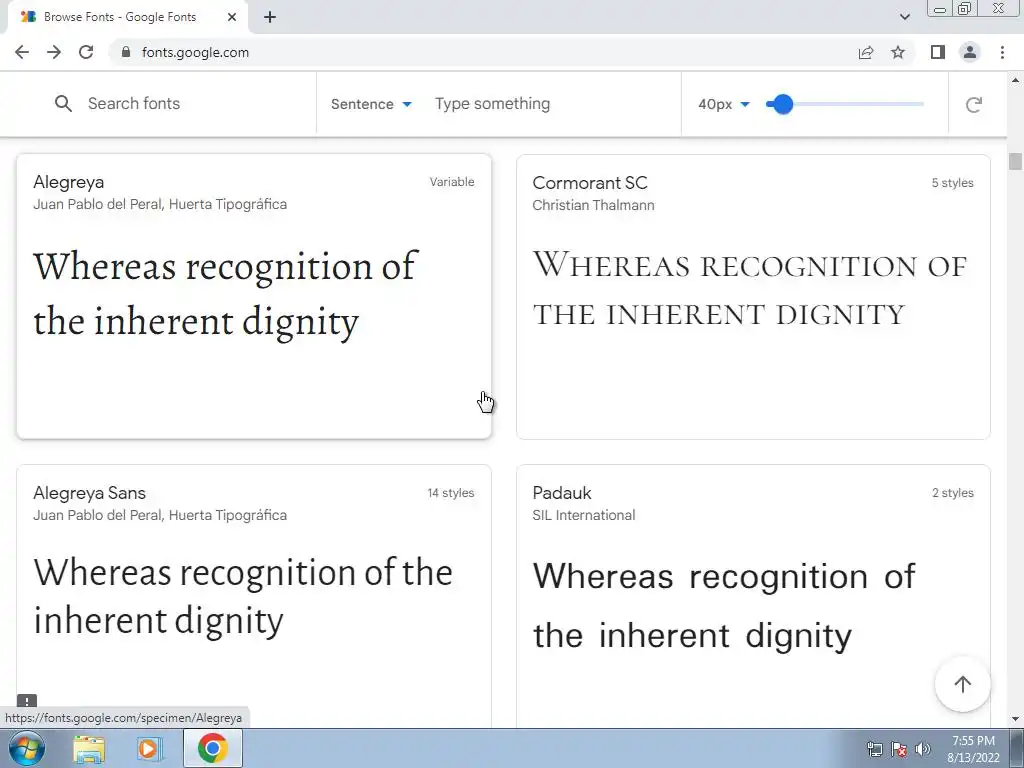Viewport: 1024px width, 768px height.
Task: Open the Chrome three-dot menu
Action: [1002, 52]
